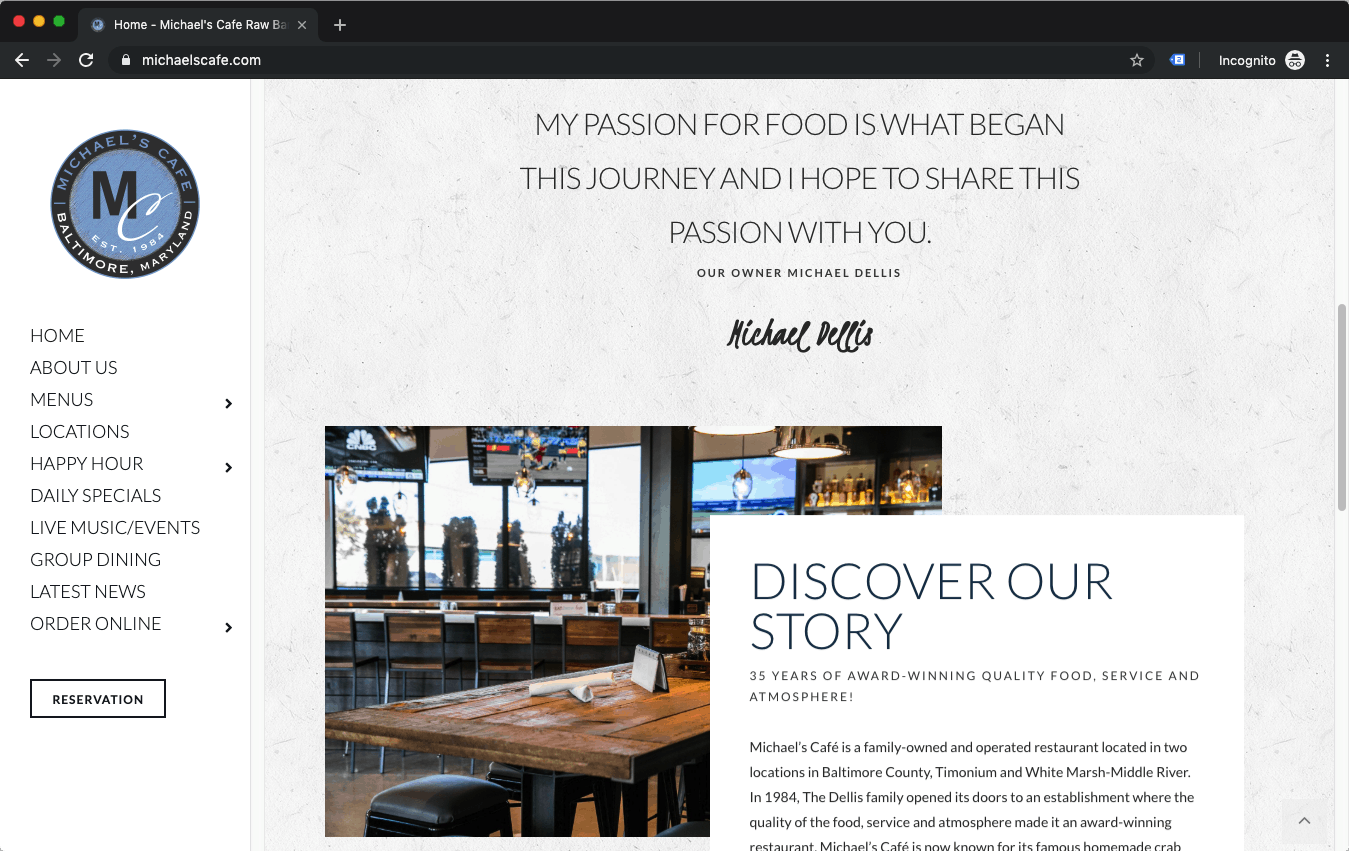Click the Incognito profile icon

coord(1295,60)
